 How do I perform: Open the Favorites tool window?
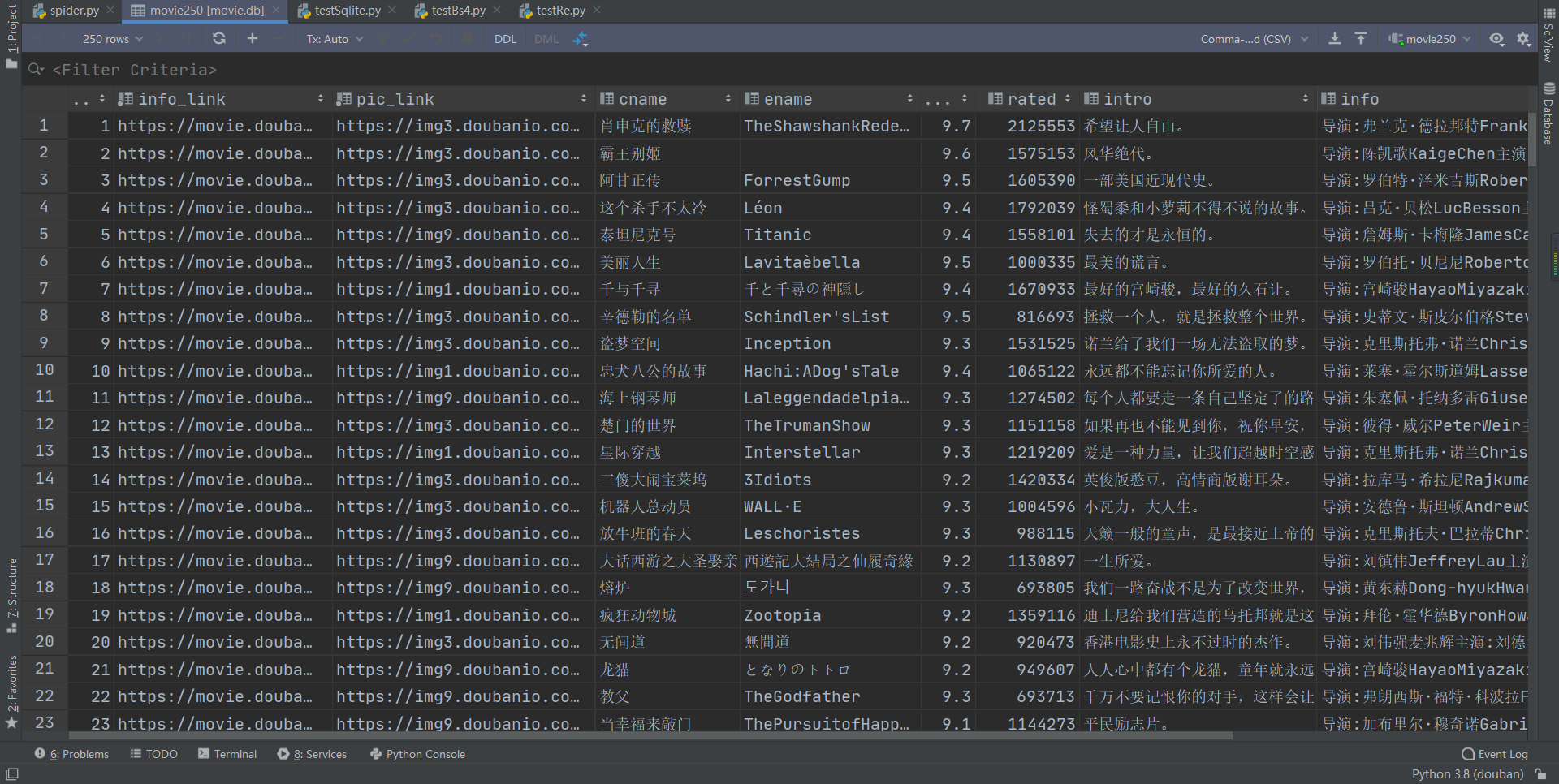tap(11, 691)
